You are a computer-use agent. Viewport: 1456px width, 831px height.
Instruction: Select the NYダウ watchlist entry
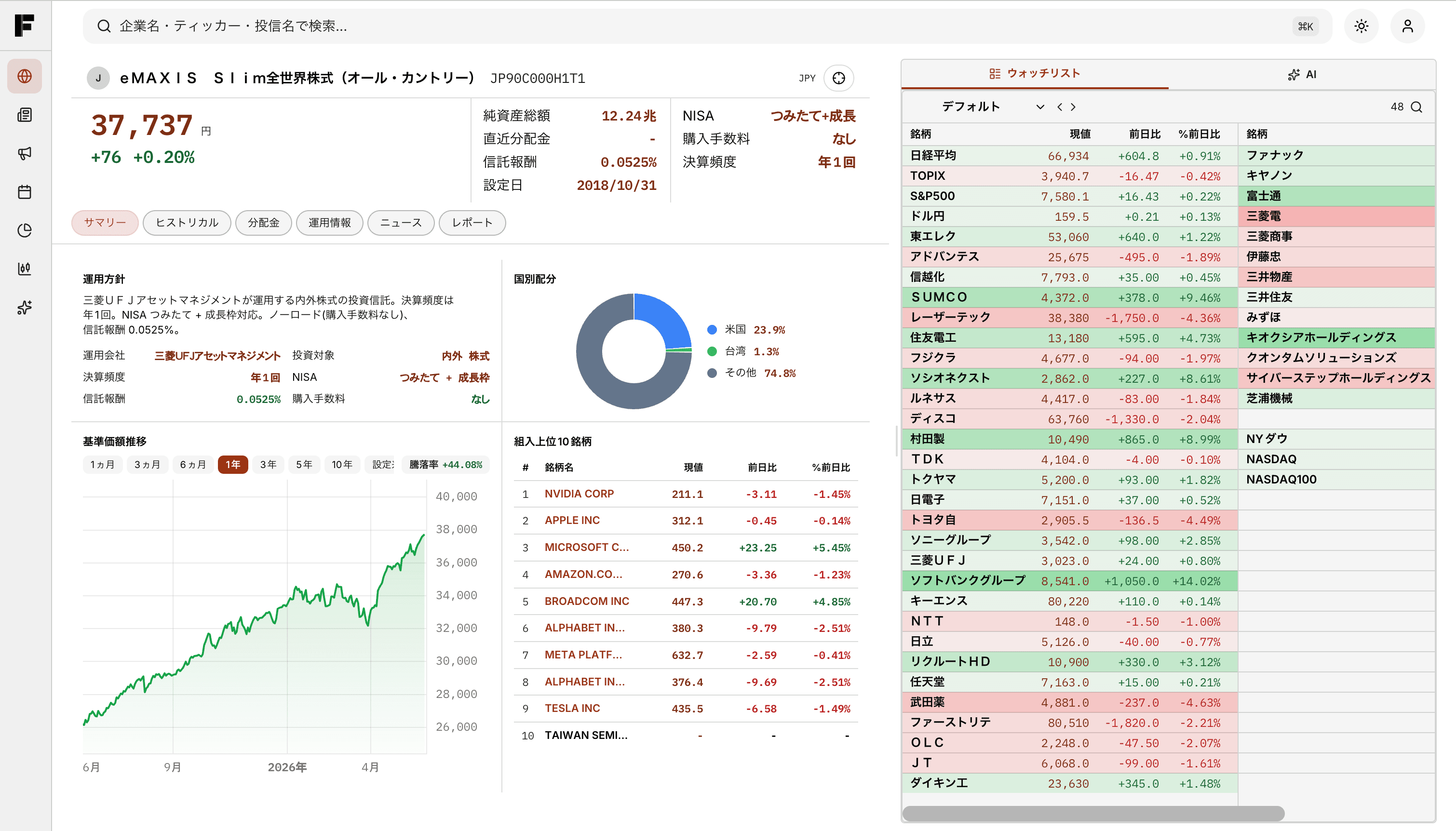point(1337,439)
